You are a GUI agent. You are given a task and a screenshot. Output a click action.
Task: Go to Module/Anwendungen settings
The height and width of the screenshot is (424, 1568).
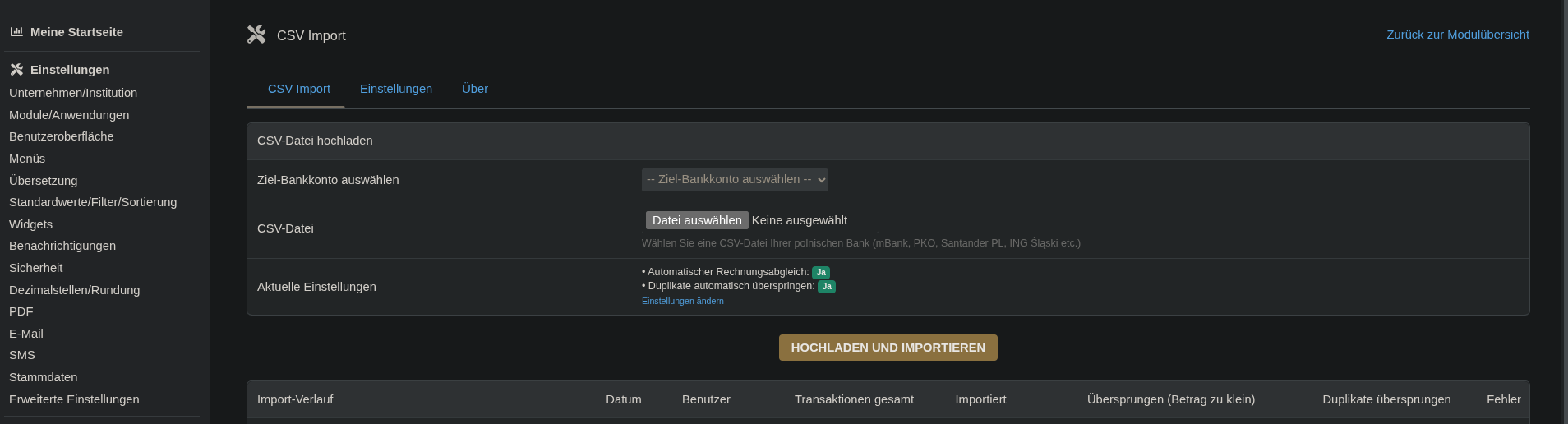[x=69, y=115]
